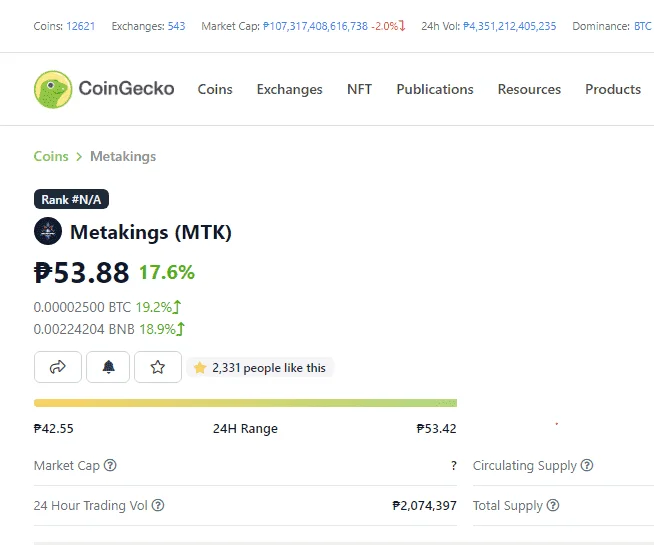Click the -2.0% market cap change
This screenshot has height=545, width=654.
pyautogui.click(x=384, y=26)
